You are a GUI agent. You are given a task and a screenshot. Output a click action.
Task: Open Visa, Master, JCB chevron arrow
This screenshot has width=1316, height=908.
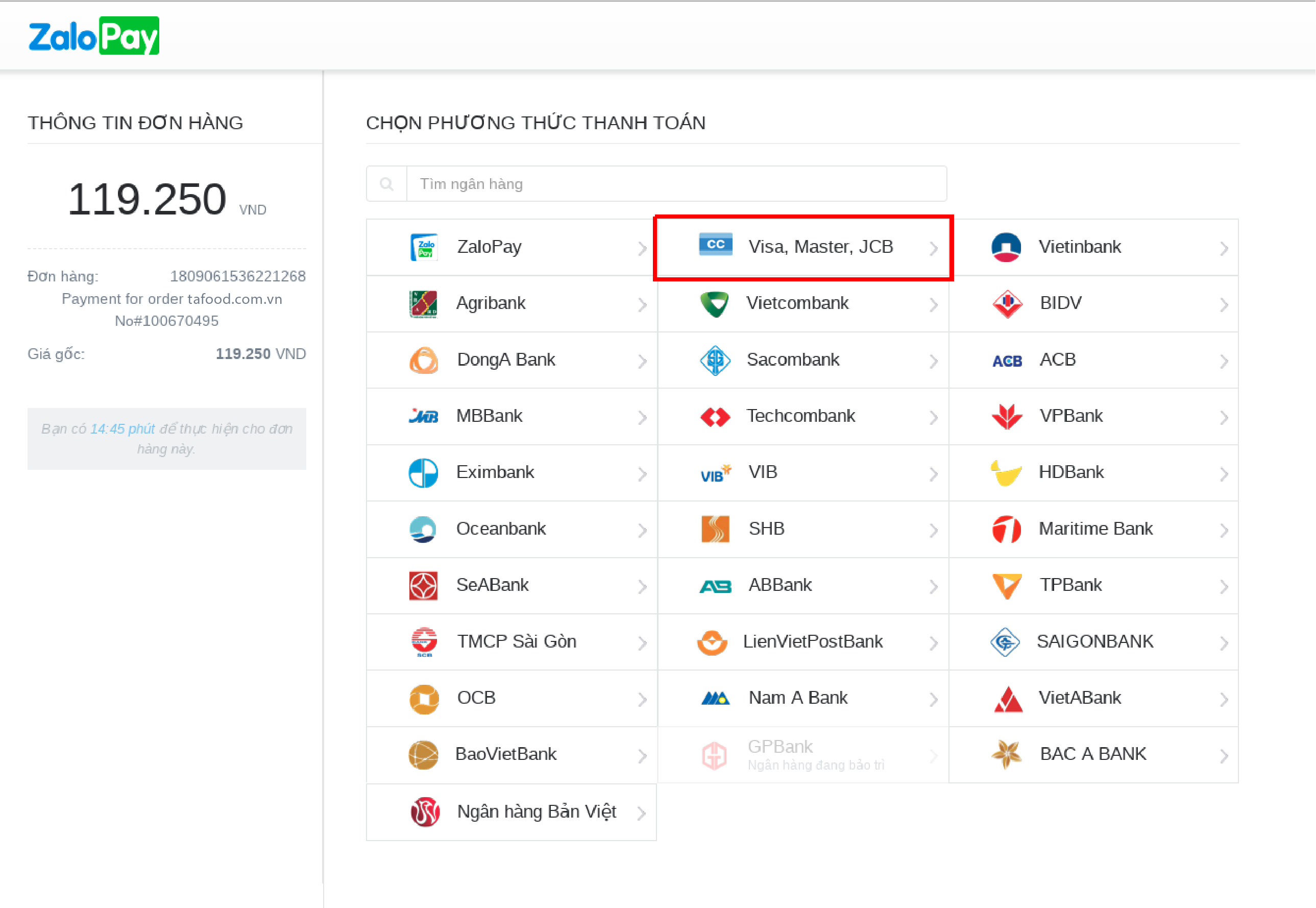click(933, 248)
